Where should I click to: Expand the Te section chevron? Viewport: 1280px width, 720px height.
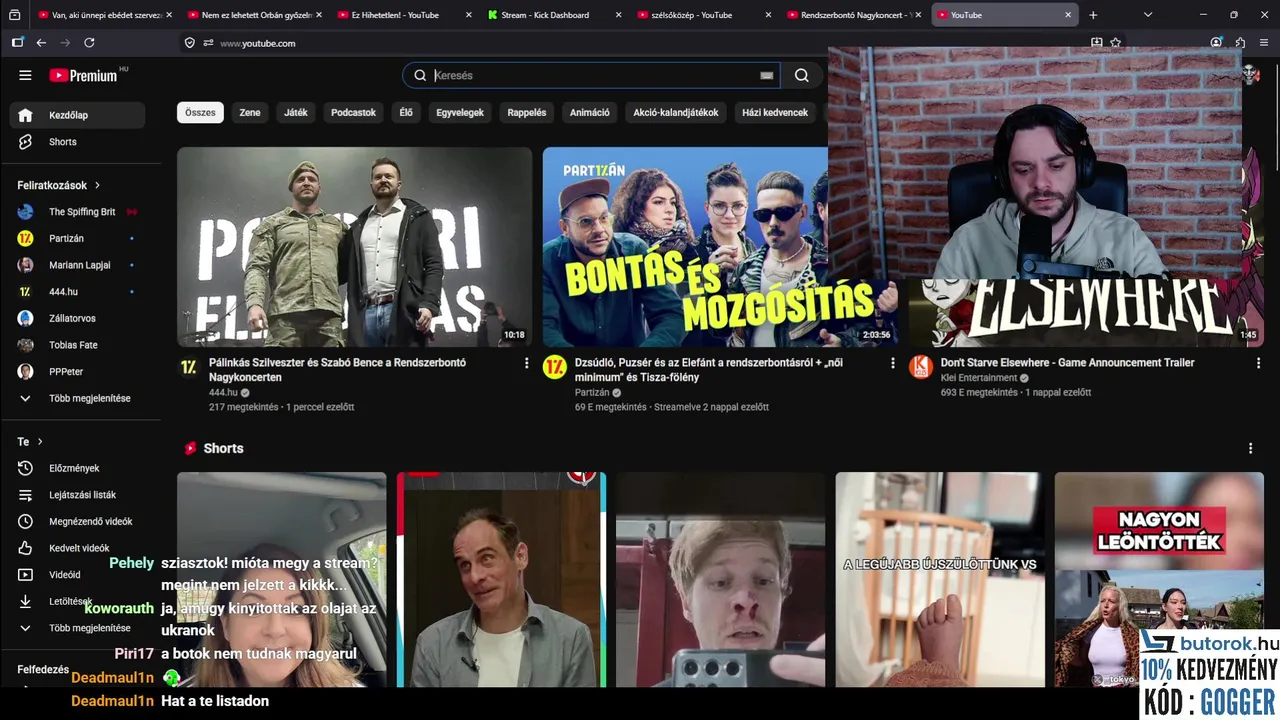click(40, 441)
